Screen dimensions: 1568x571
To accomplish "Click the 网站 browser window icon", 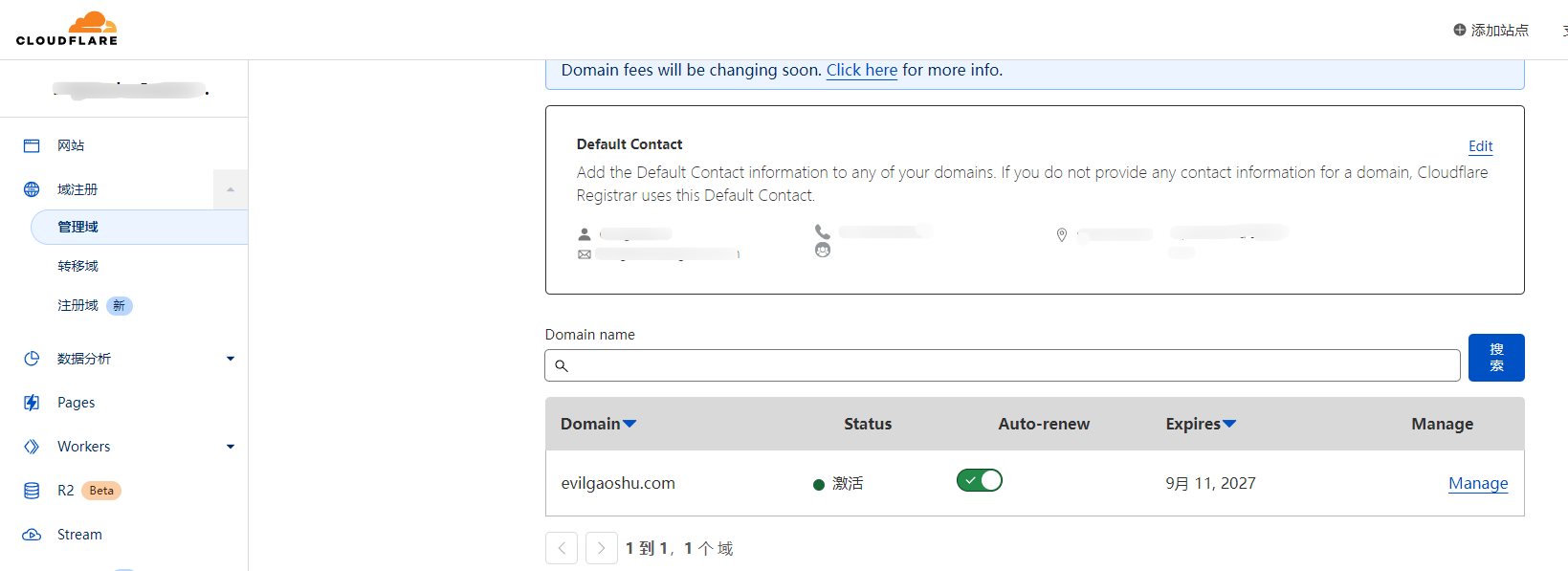I will pos(32,145).
